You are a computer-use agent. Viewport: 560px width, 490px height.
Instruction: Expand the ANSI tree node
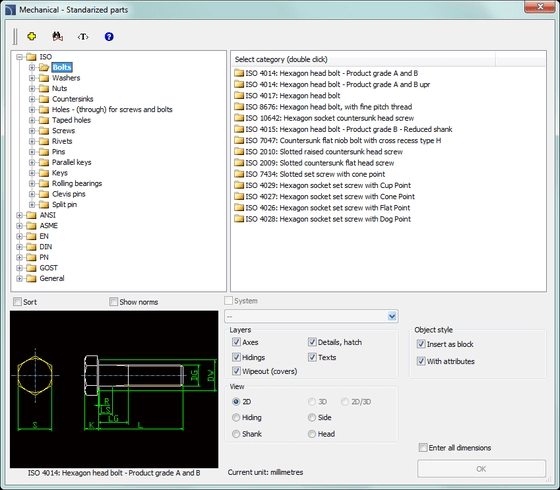[x=19, y=215]
